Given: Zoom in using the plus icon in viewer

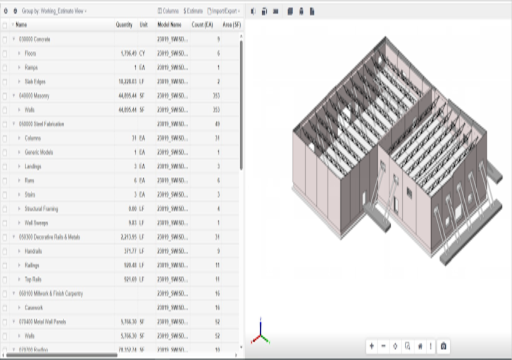Looking at the screenshot, I should 372,346.
